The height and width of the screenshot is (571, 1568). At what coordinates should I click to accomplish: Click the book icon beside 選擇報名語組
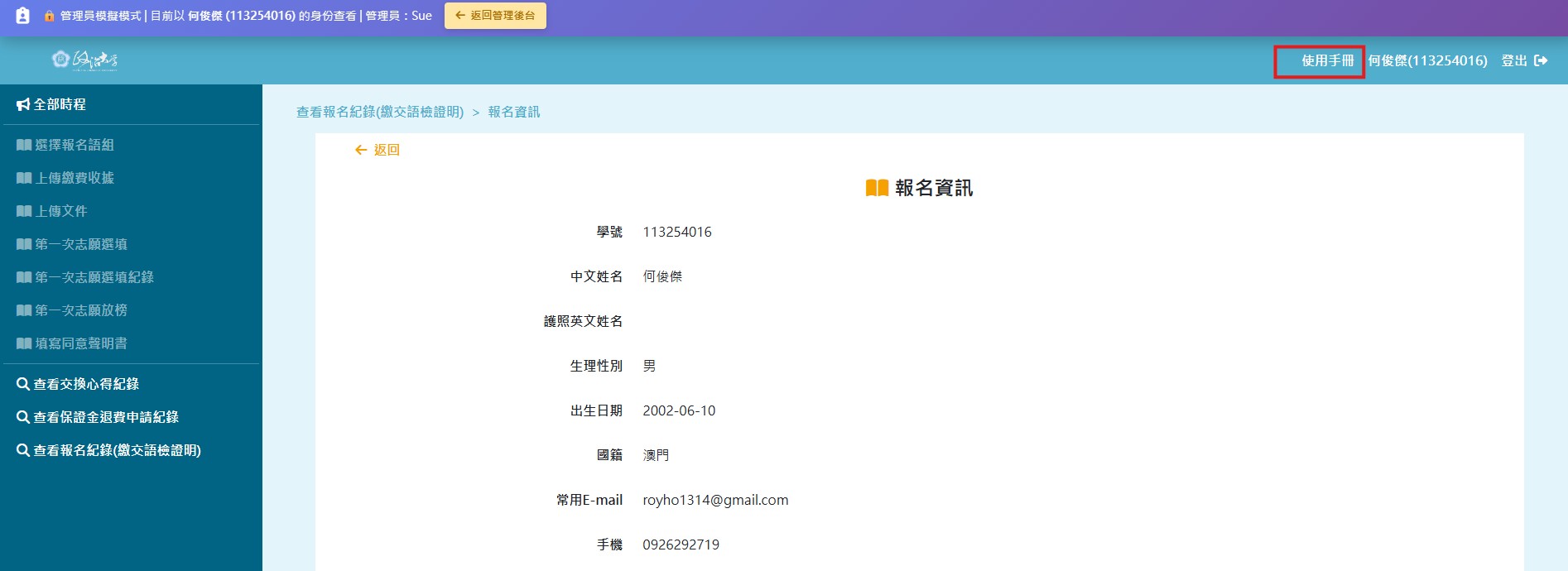pyautogui.click(x=24, y=145)
